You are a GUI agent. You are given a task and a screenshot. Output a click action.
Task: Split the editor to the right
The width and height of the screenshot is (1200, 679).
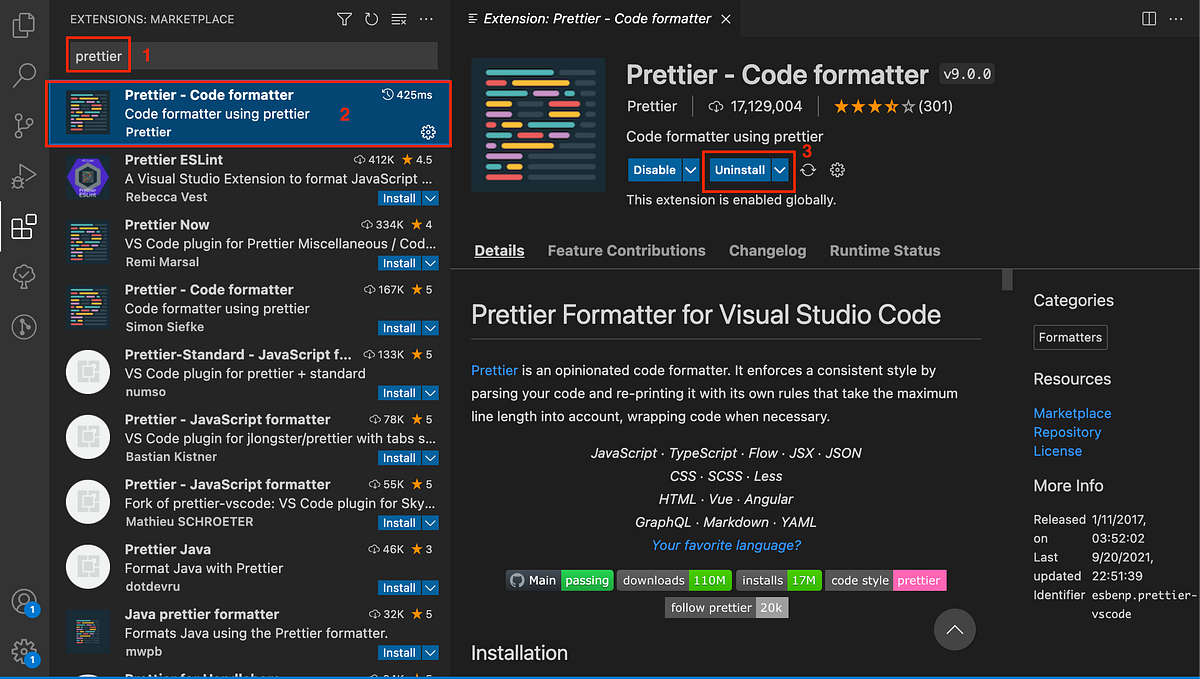pyautogui.click(x=1147, y=19)
